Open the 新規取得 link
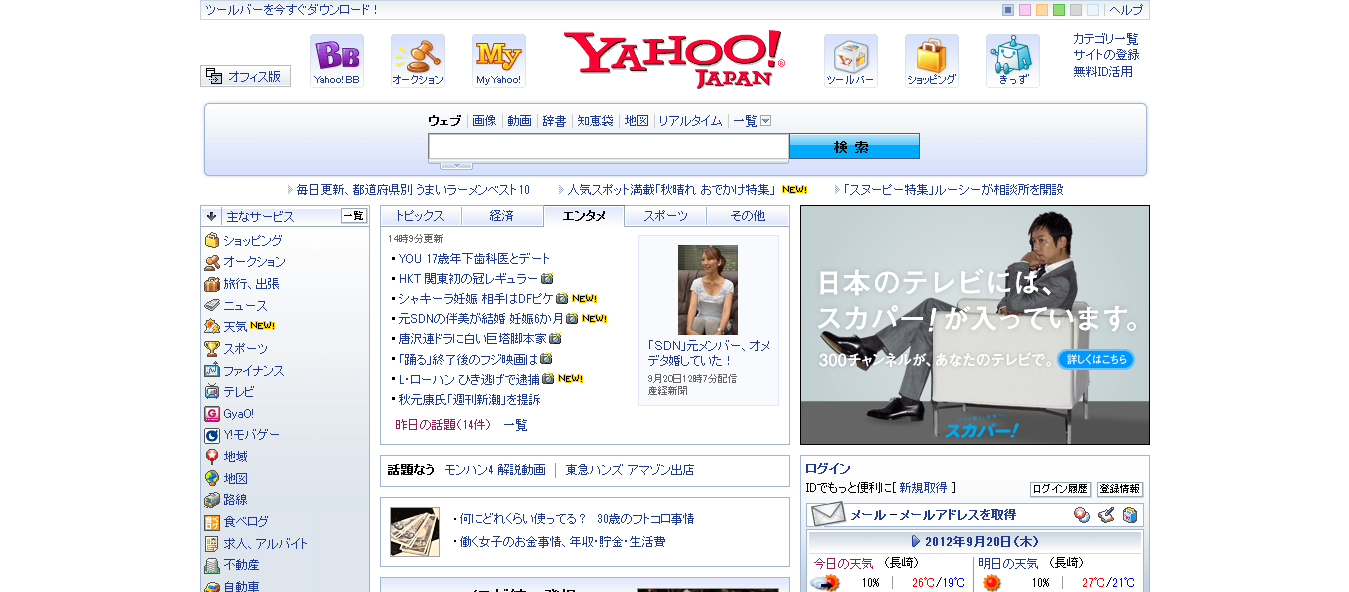 click(x=923, y=488)
